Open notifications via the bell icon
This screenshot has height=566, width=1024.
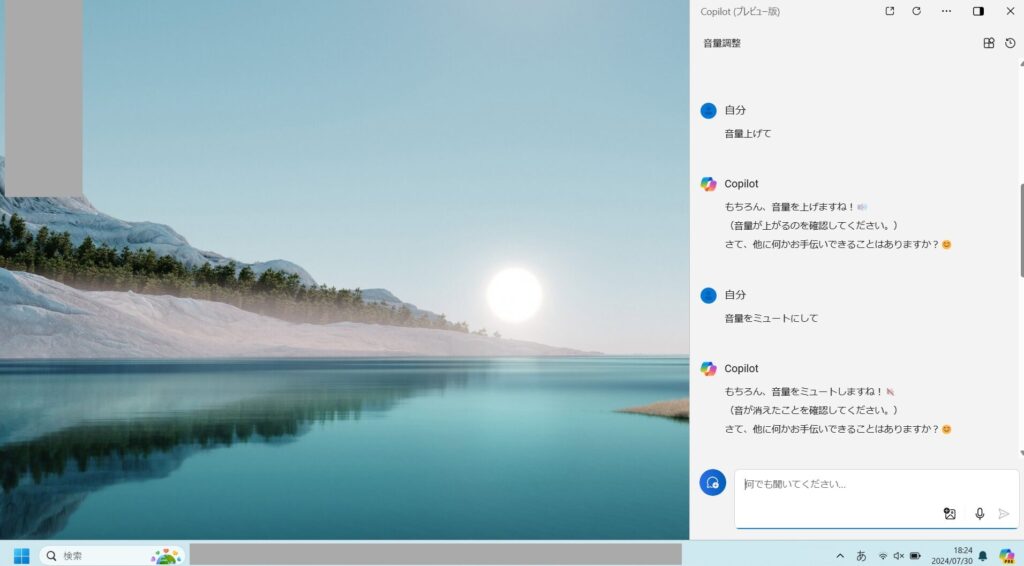pyautogui.click(x=983, y=555)
